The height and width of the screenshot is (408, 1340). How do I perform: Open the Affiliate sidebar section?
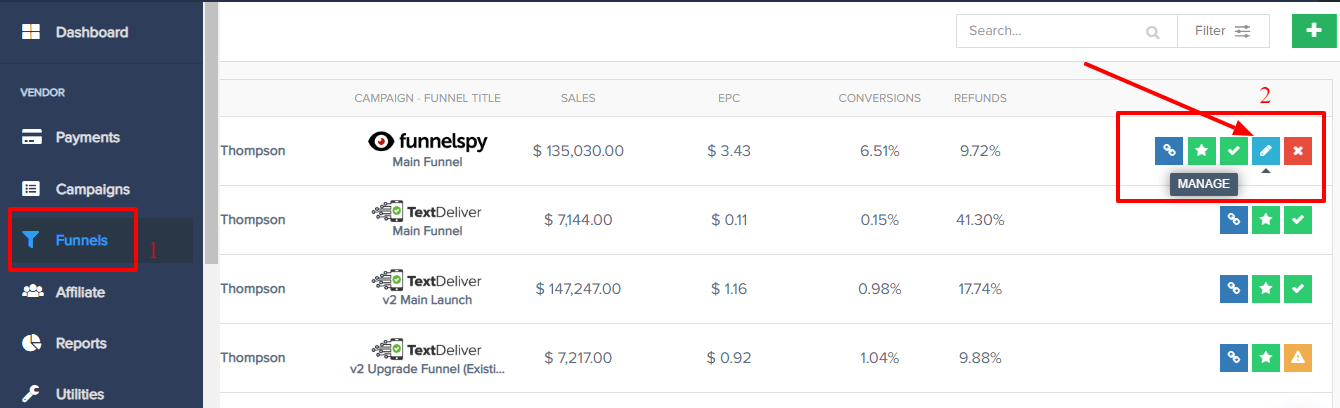(80, 292)
